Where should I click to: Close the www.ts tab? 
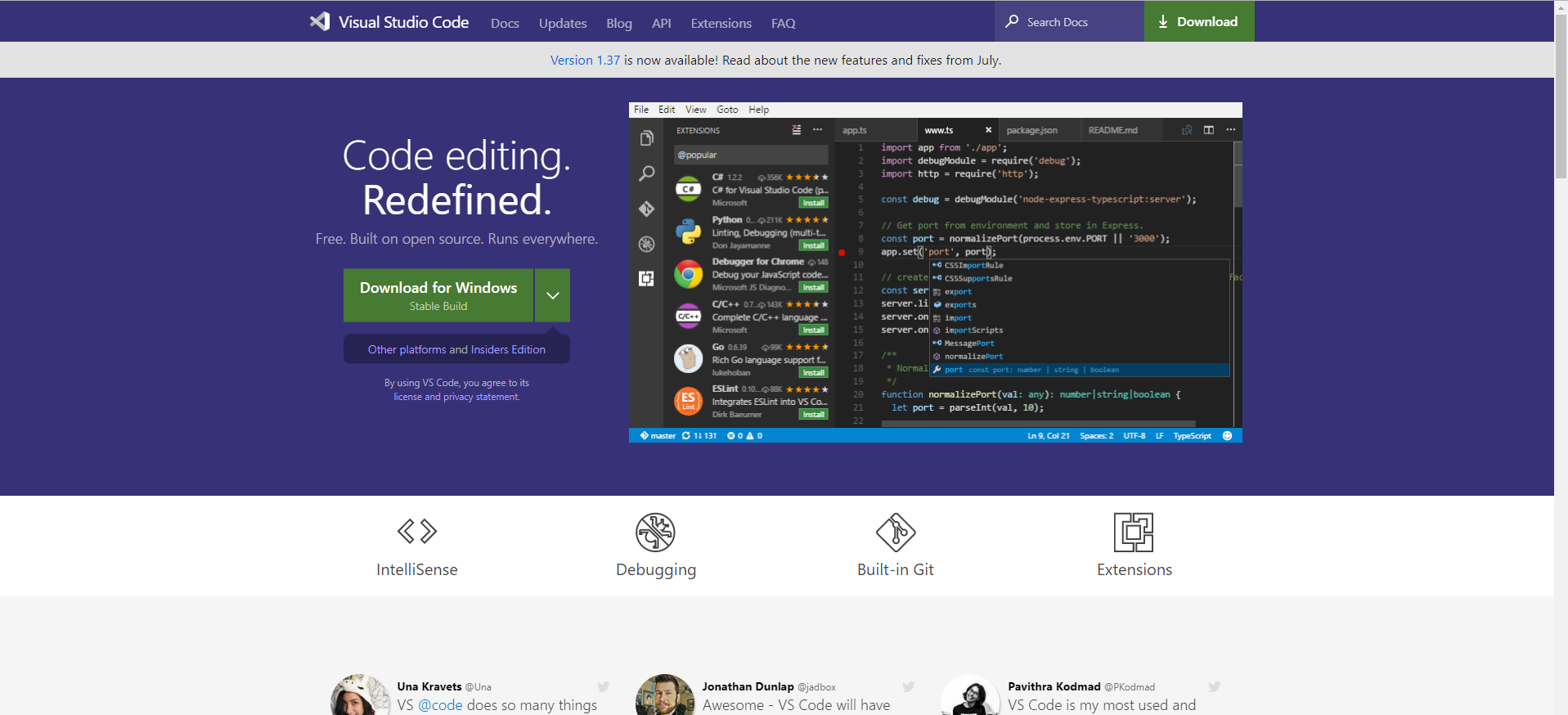click(988, 130)
